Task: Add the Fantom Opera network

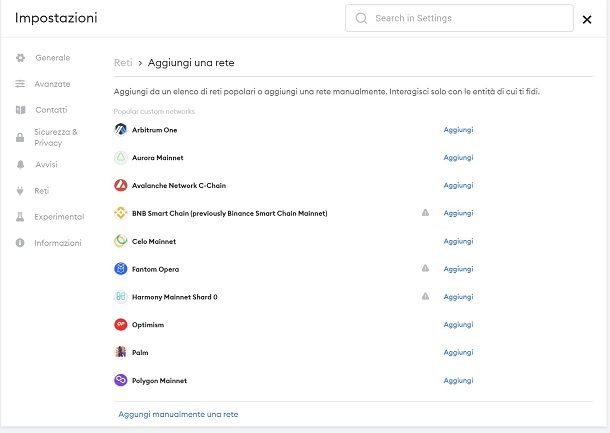Action: (x=458, y=269)
